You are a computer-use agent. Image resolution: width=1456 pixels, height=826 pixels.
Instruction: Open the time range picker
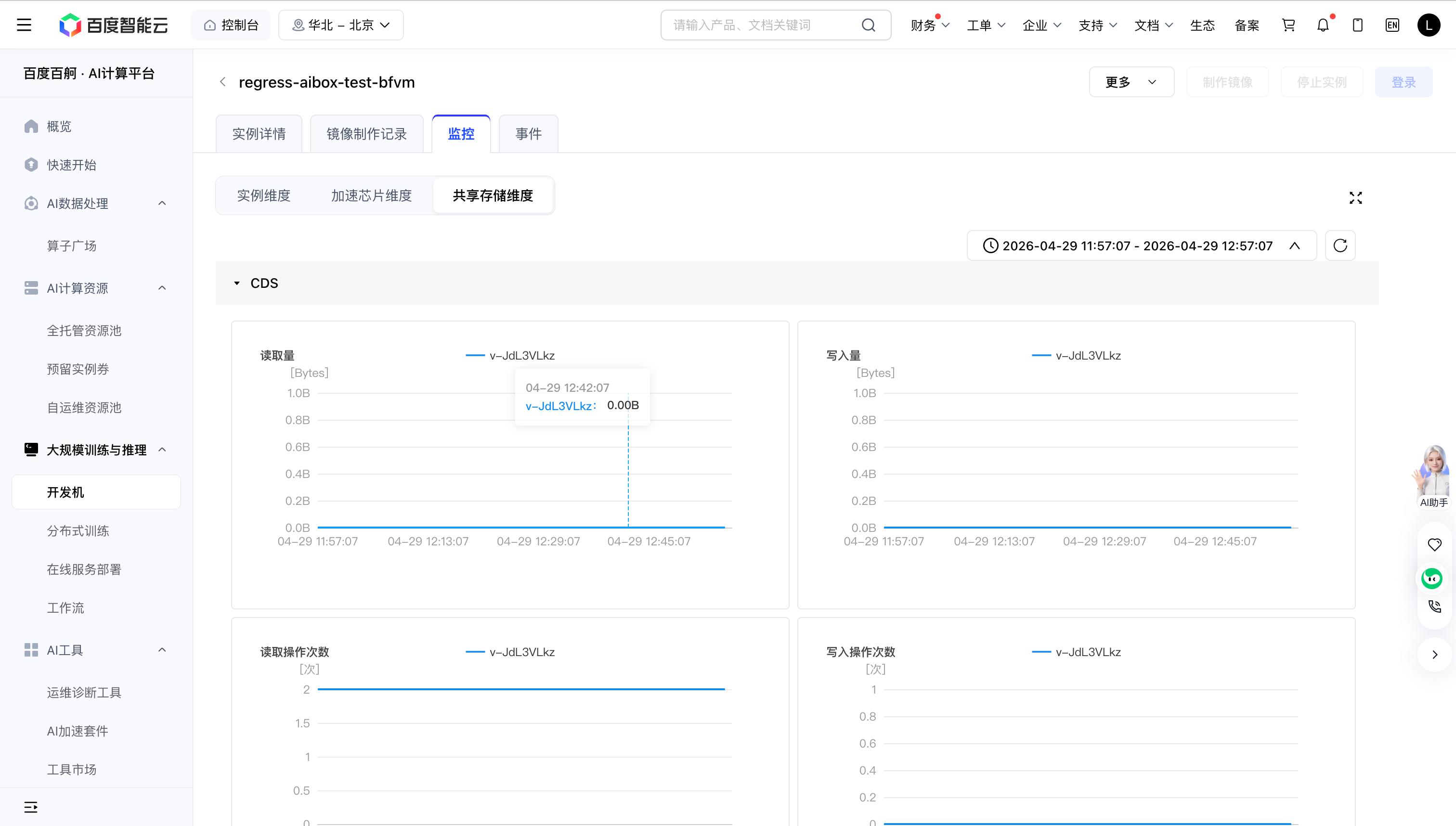tap(1142, 245)
